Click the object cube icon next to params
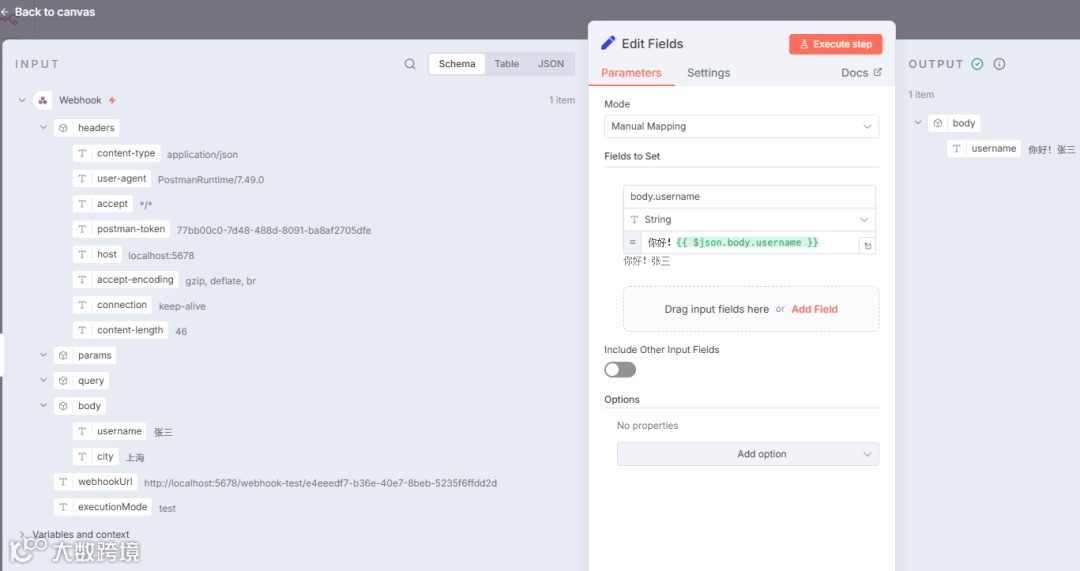The image size is (1080, 571). tap(63, 355)
